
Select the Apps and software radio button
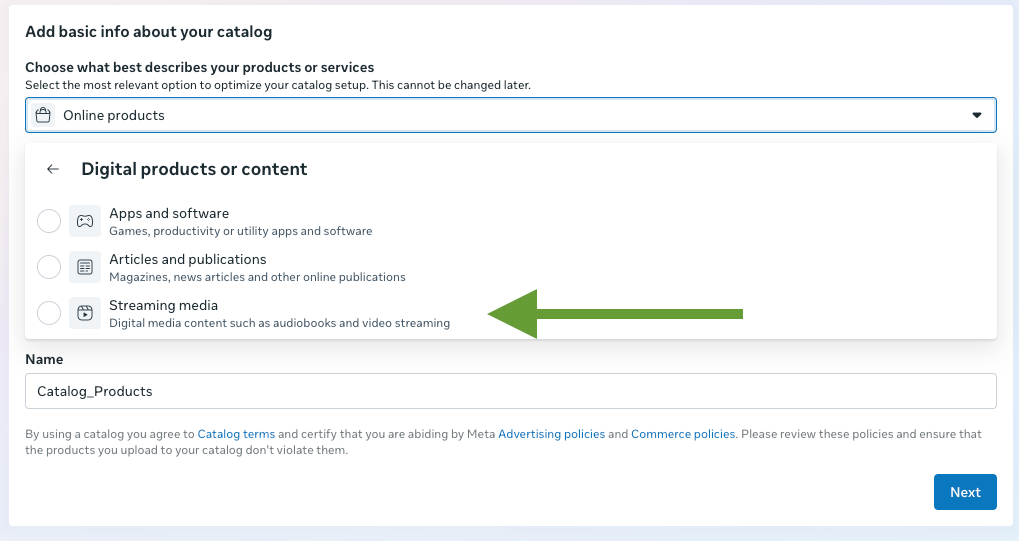pos(49,221)
